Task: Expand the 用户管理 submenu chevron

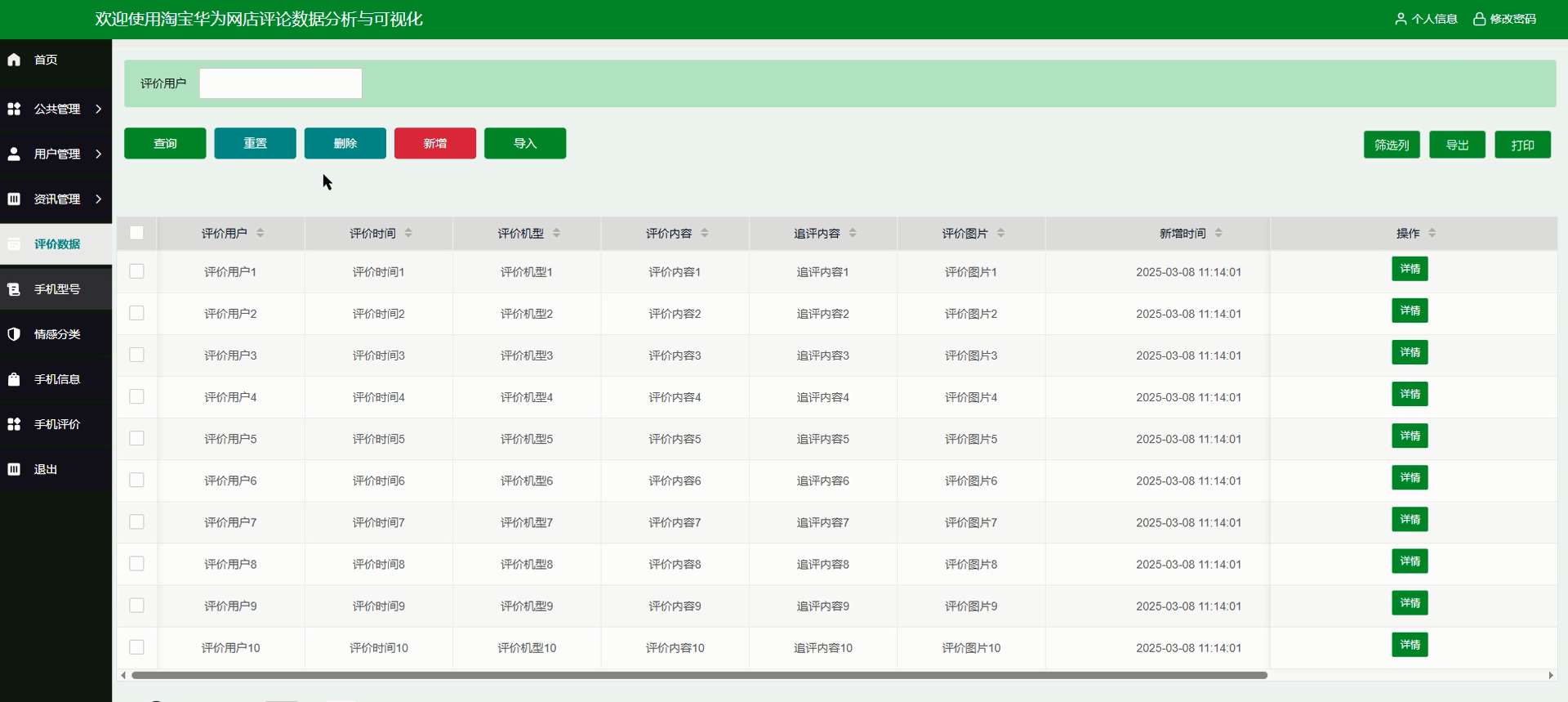Action: tap(98, 154)
